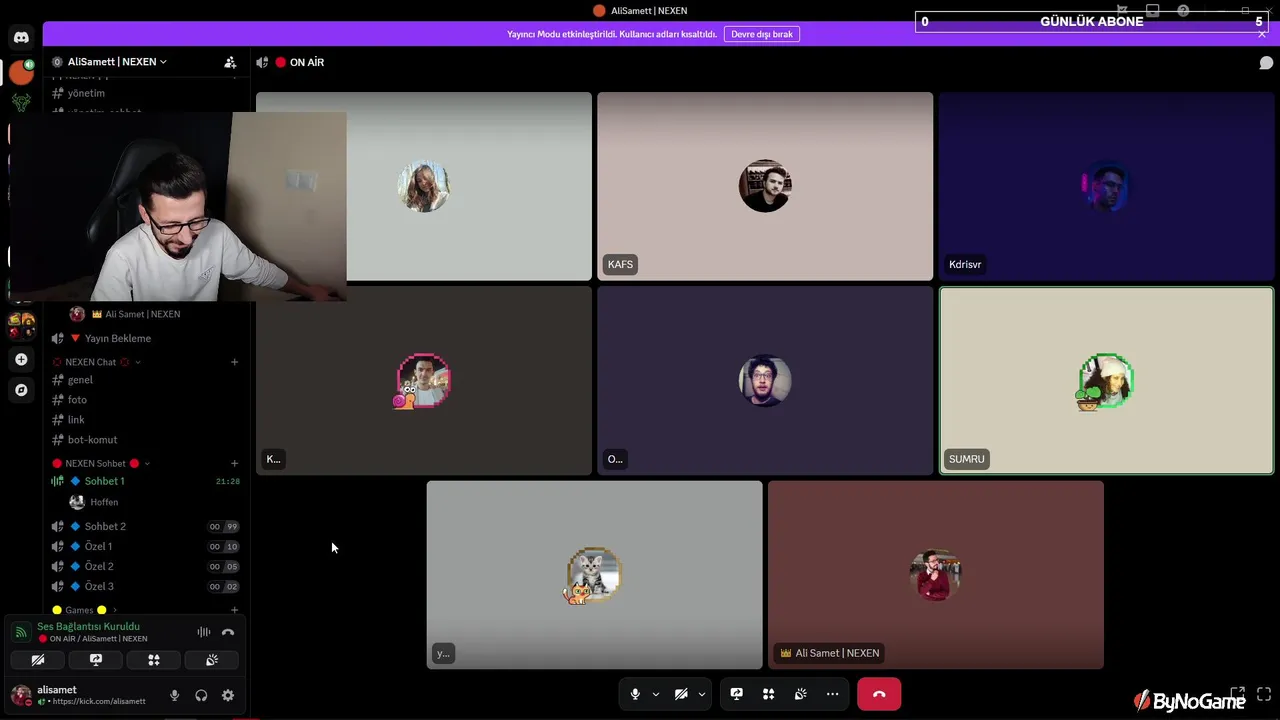1280x720 pixels.
Task: Hang up with red disconnect button
Action: (x=879, y=694)
